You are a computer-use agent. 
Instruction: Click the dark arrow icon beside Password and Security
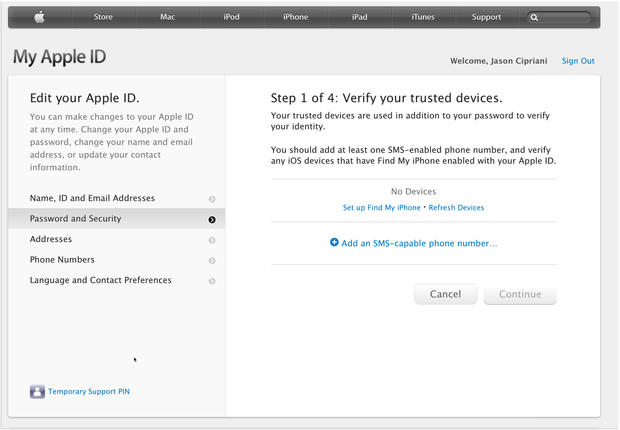[x=212, y=220]
